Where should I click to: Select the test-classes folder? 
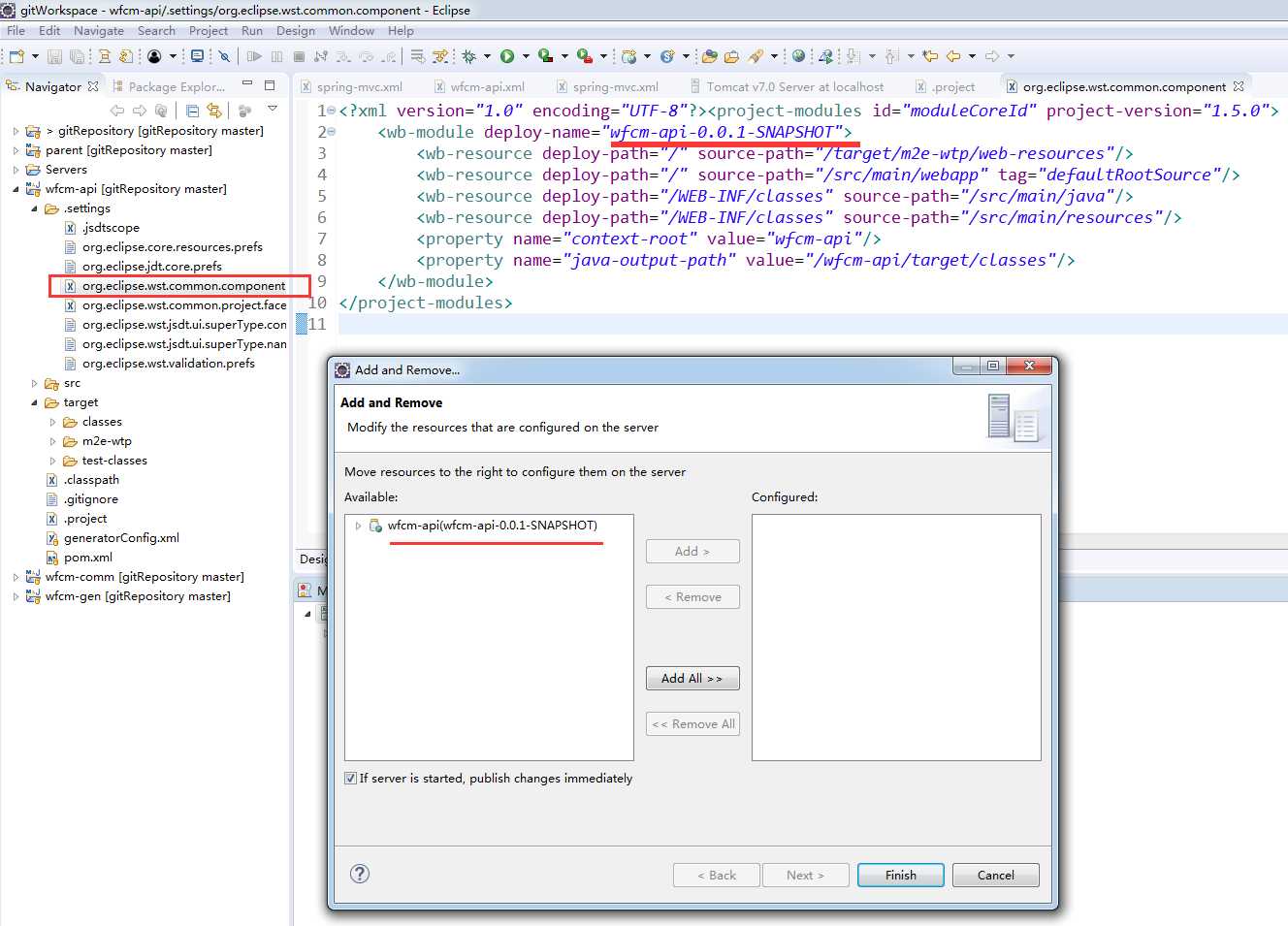(114, 461)
